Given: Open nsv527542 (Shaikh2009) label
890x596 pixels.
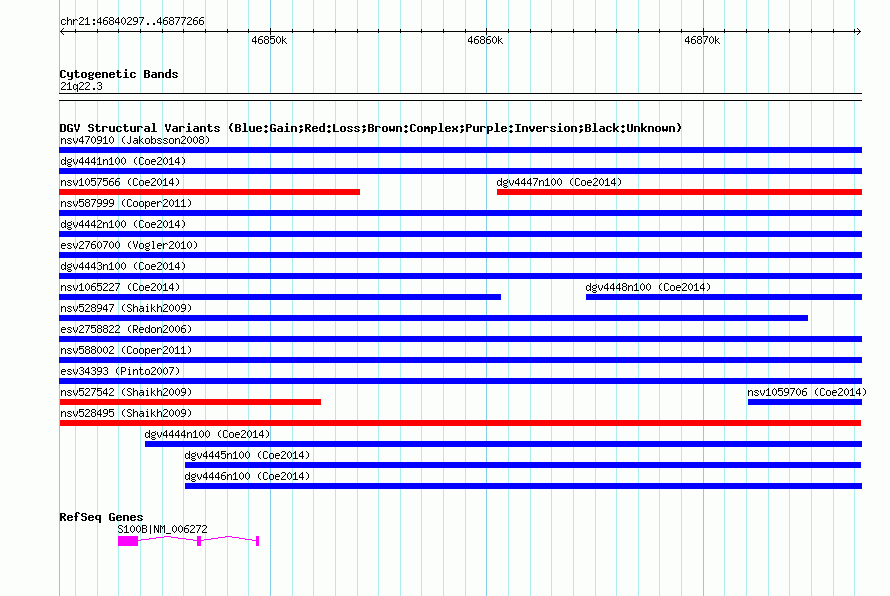Looking at the screenshot, I should 126,392.
